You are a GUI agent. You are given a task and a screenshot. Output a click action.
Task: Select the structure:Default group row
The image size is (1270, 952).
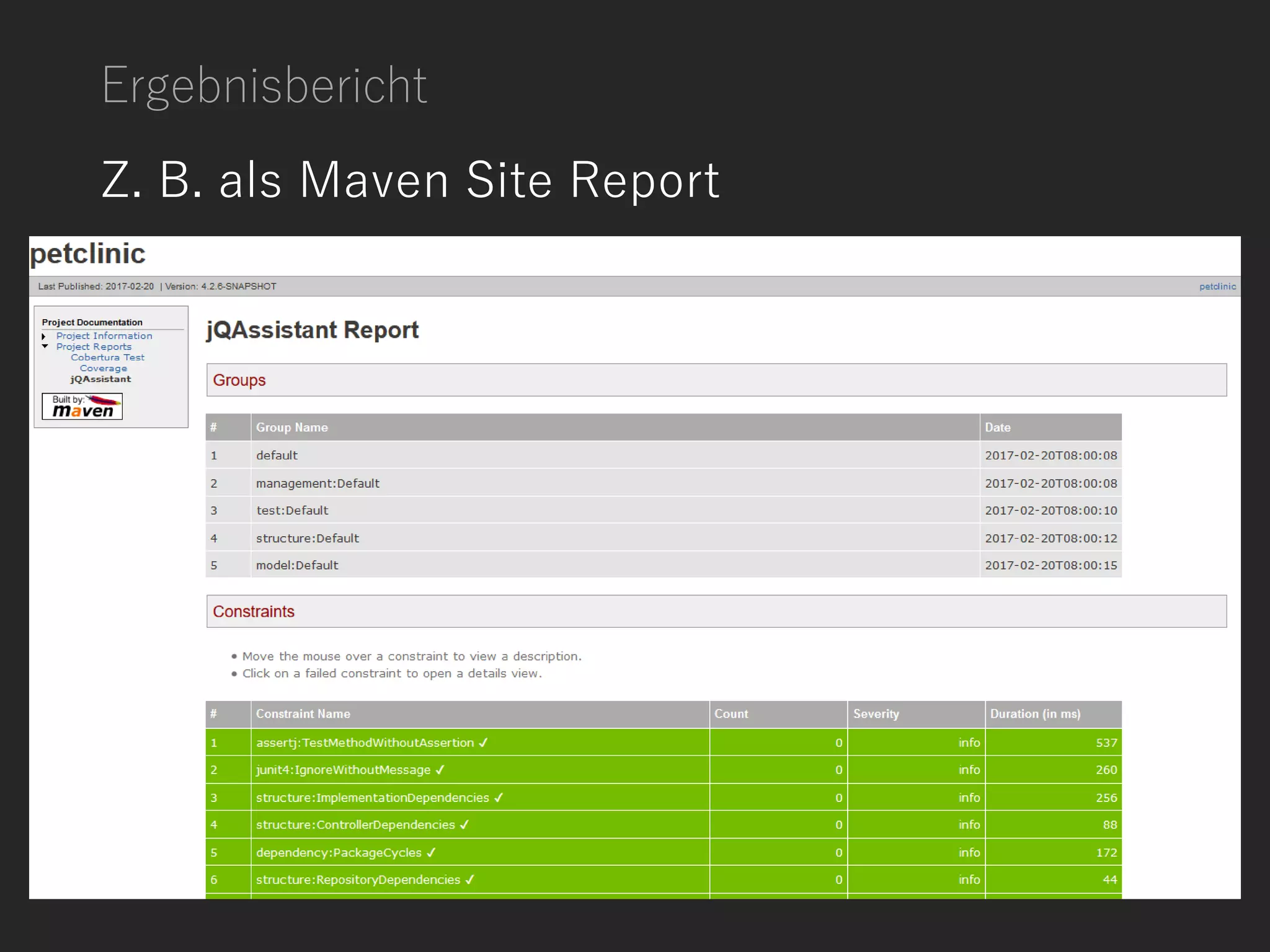coord(664,539)
